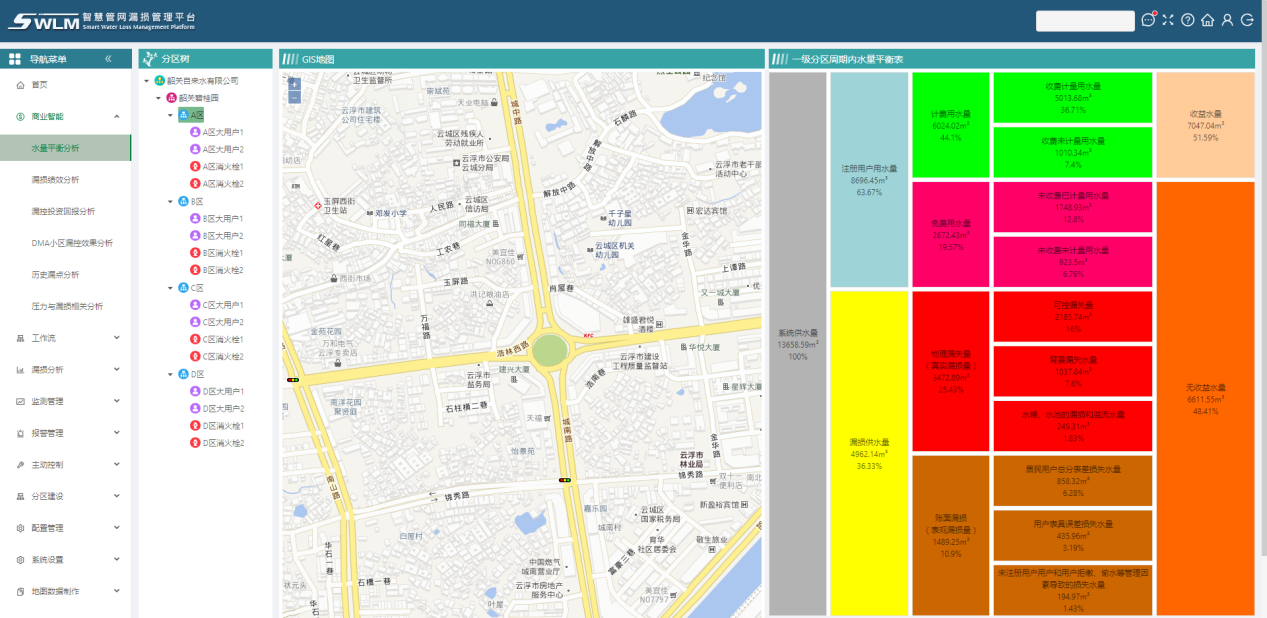
Task: Select the C区大用户1 user icon
Action: [x=195, y=305]
